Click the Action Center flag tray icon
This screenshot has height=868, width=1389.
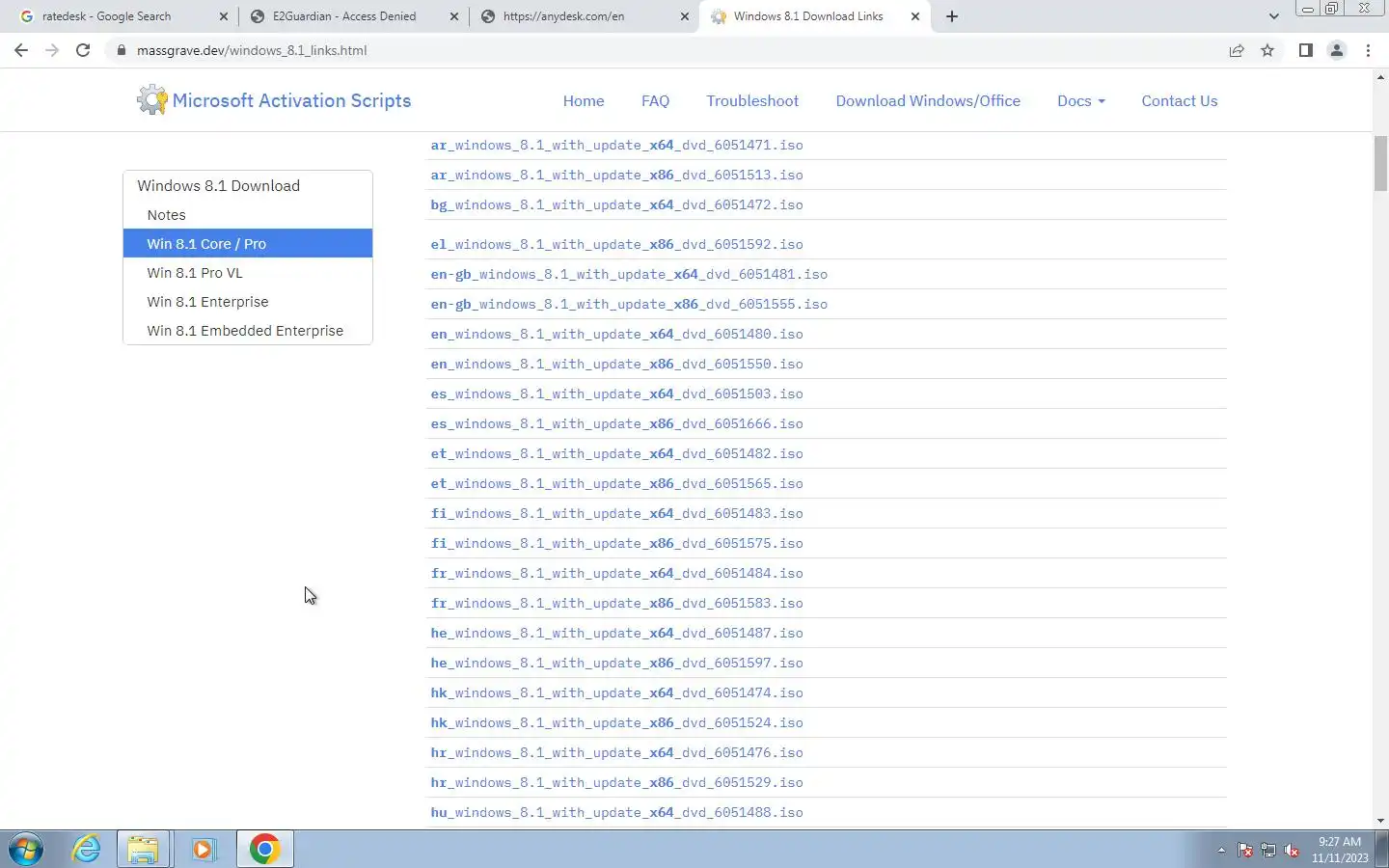pos(1245,850)
